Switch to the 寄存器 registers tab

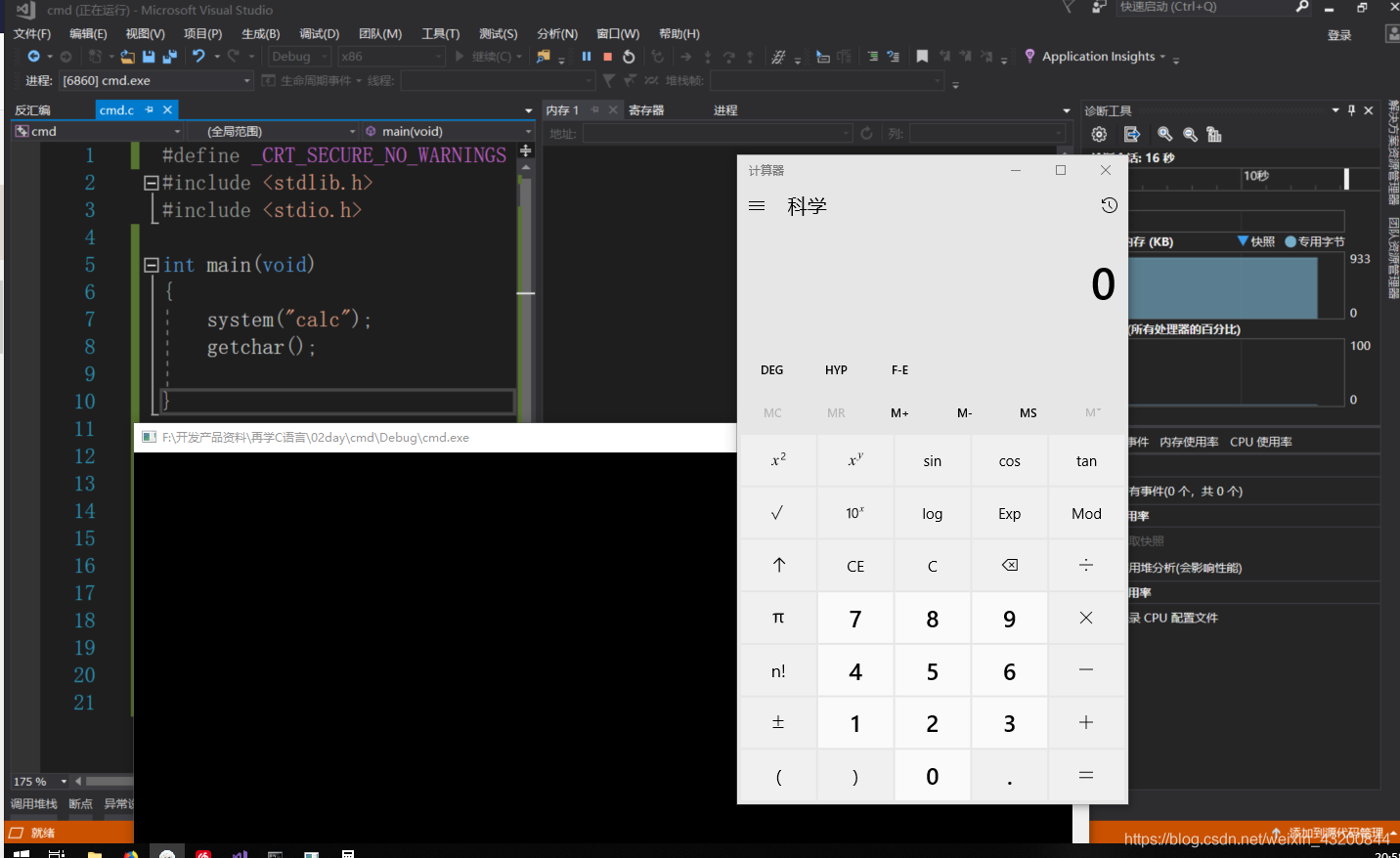pyautogui.click(x=646, y=110)
